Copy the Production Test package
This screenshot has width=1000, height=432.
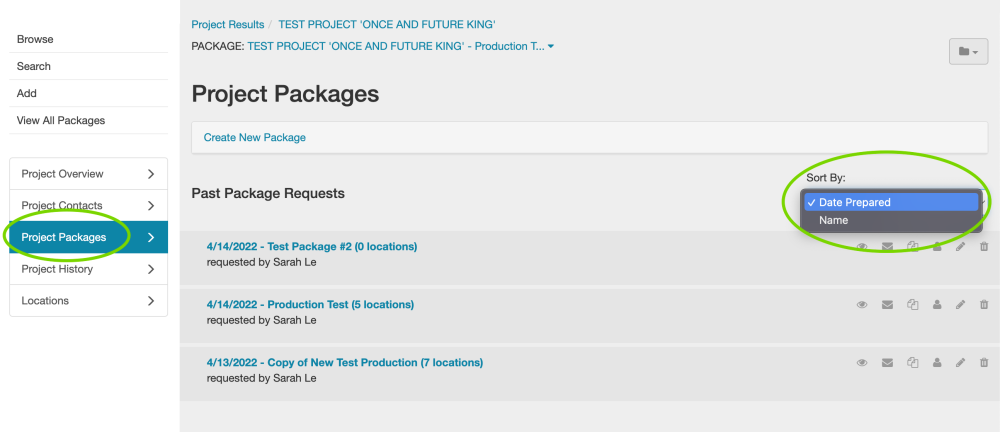coord(912,305)
